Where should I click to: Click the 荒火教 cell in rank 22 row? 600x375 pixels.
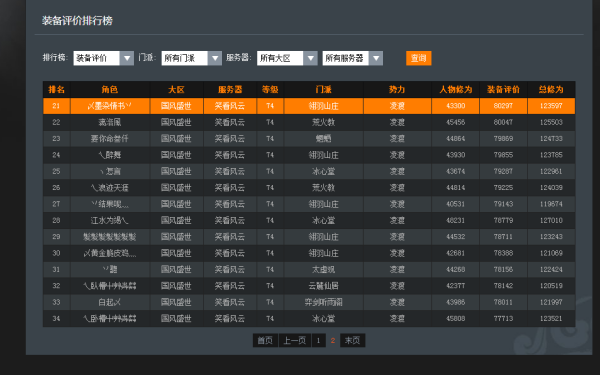click(x=324, y=122)
